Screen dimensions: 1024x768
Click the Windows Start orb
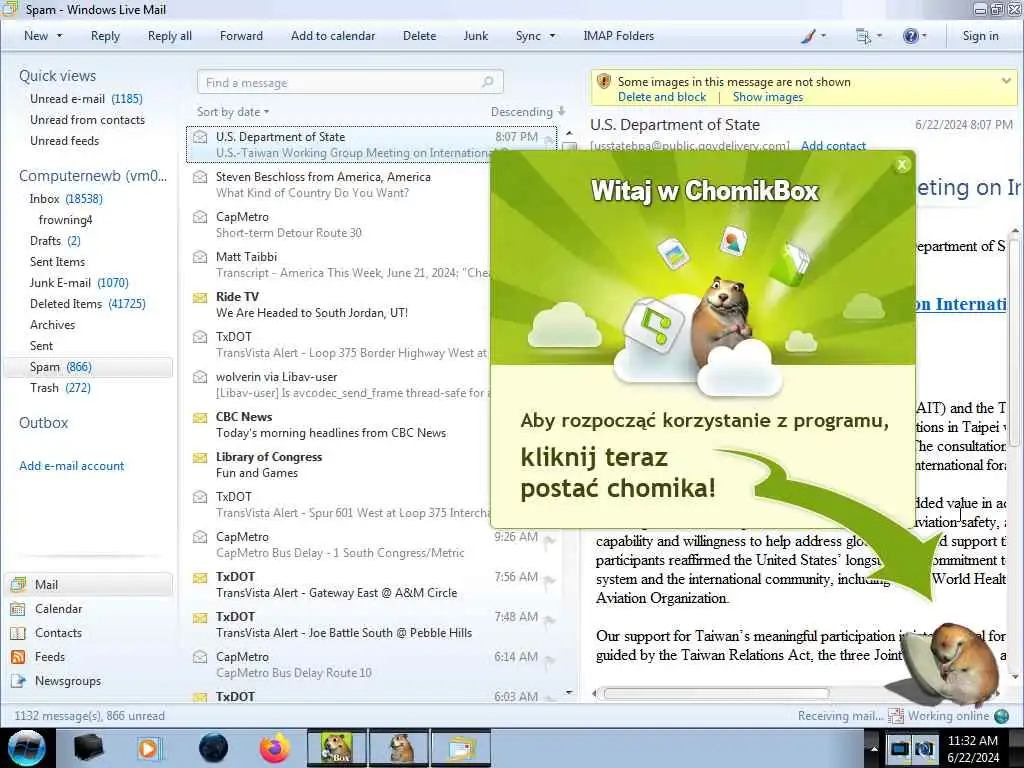click(x=27, y=748)
